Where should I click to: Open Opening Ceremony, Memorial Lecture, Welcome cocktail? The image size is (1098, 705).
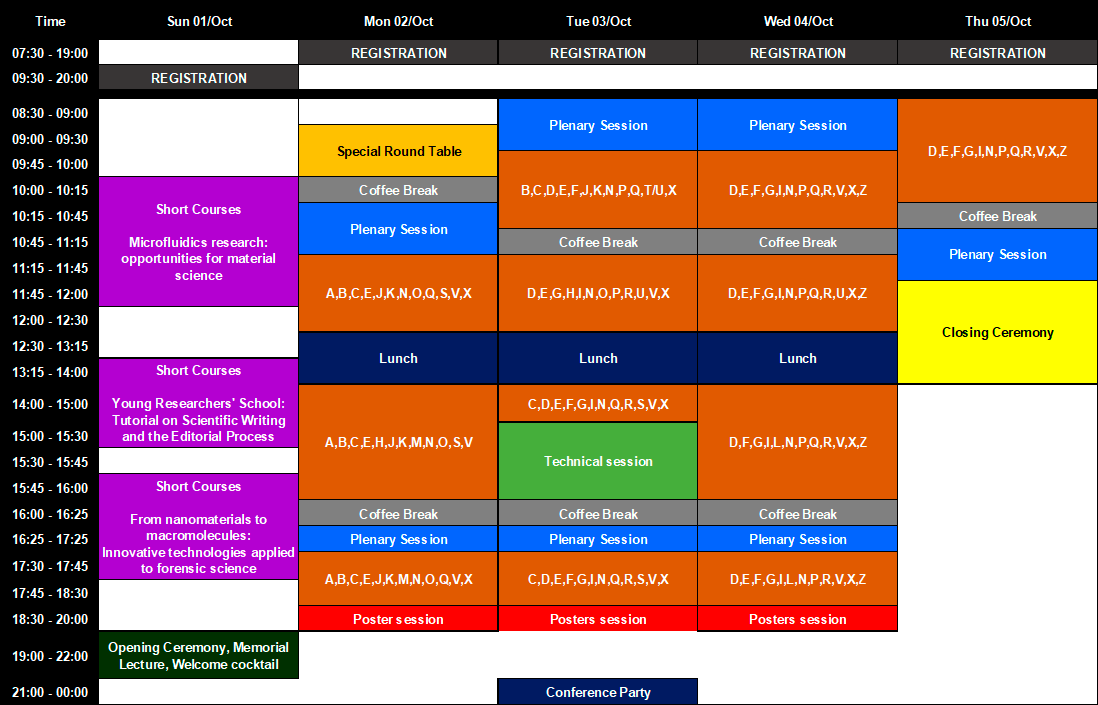coord(198,656)
